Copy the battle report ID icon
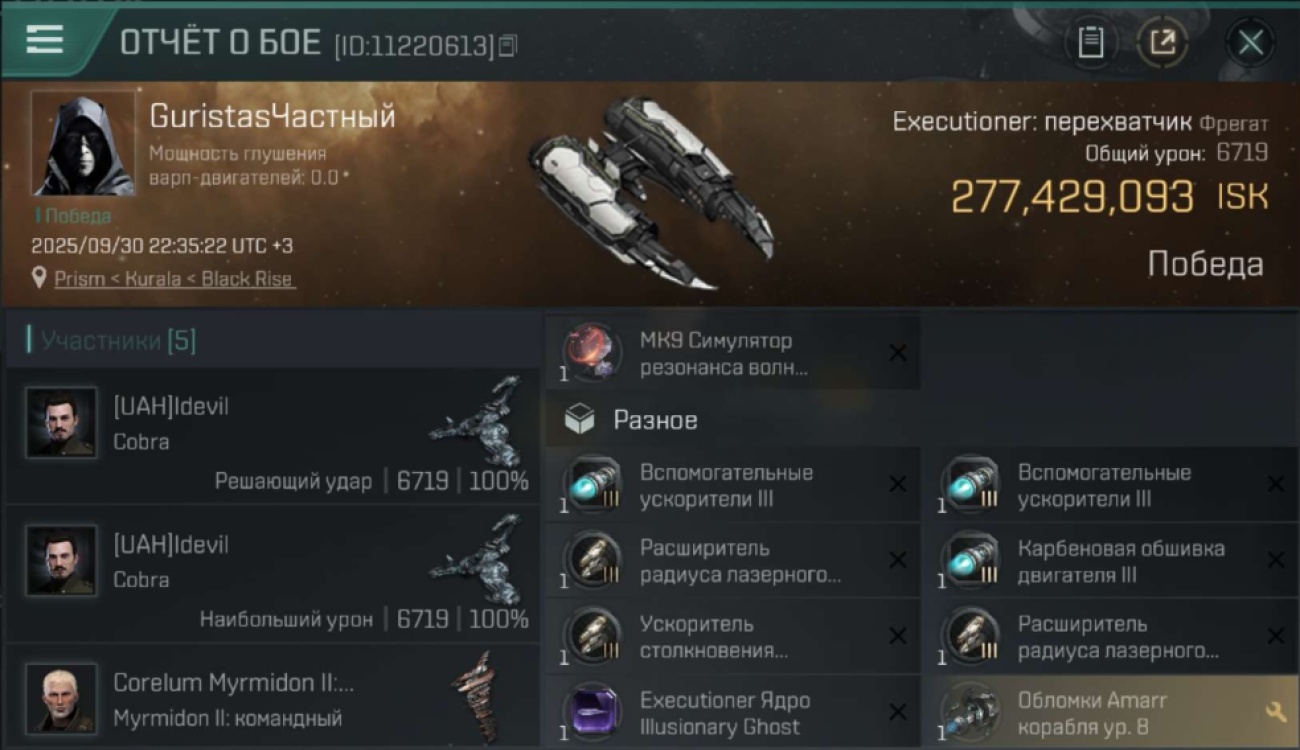Screen dimensions: 1300x750 (x=508, y=45)
